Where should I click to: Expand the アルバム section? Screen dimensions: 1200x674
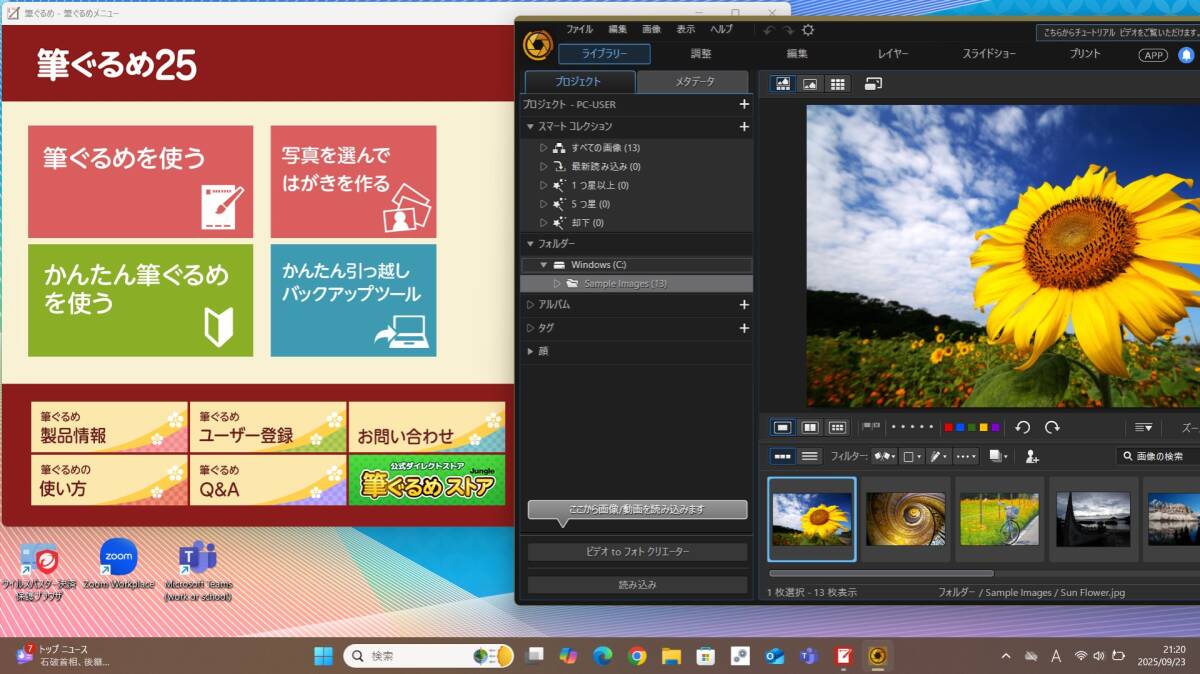click(530, 305)
